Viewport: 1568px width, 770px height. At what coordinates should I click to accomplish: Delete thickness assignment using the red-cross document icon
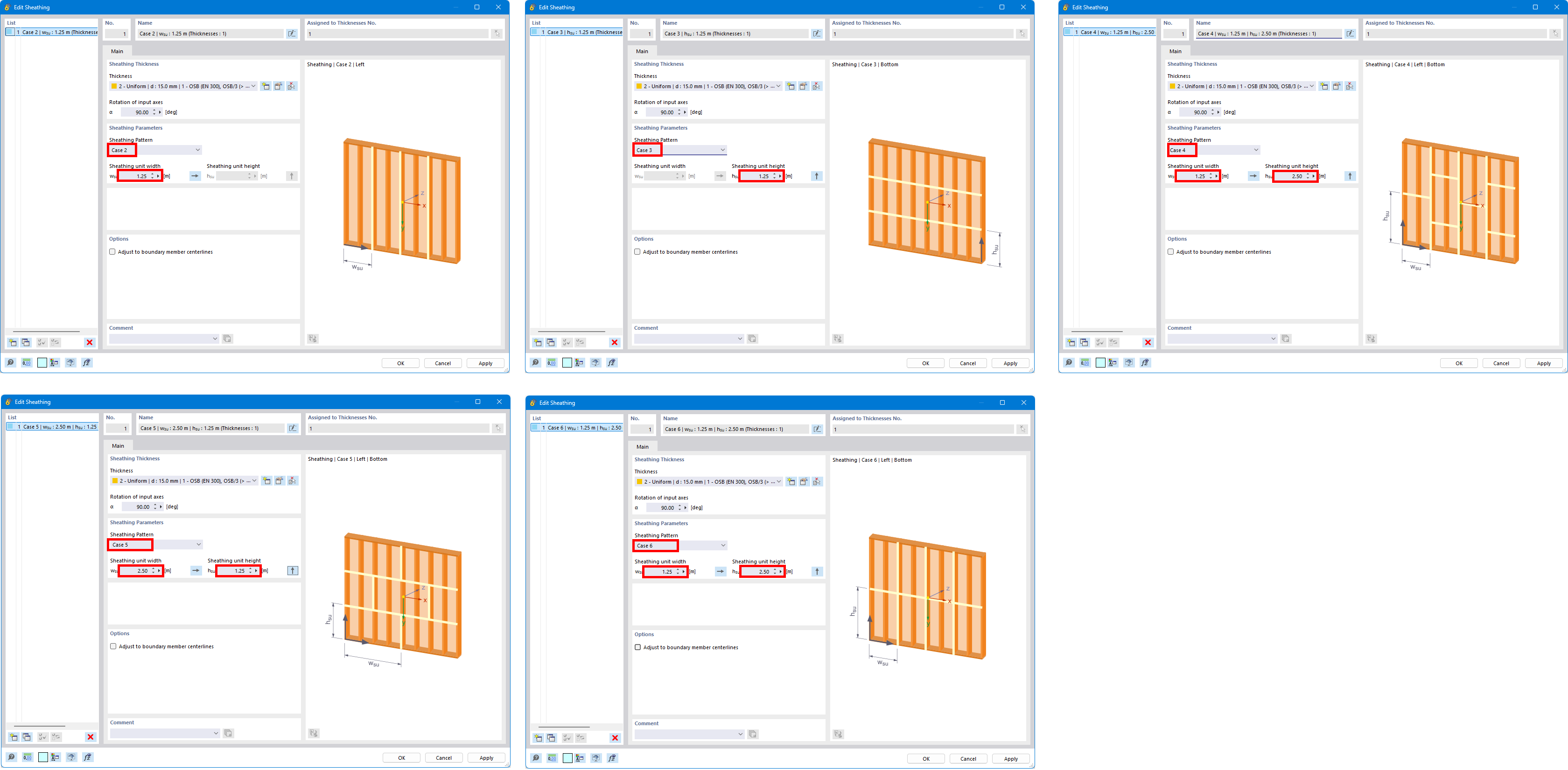point(292,86)
